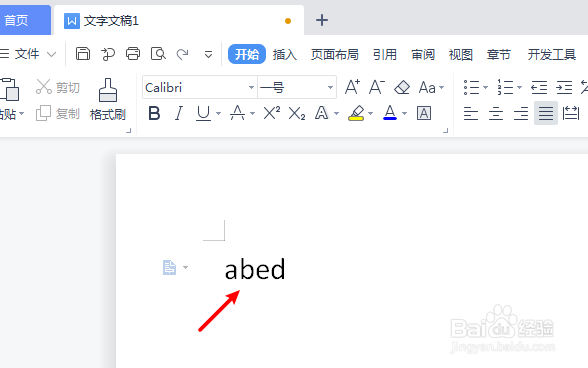588x368 pixels.
Task: Apply text effects outline A icon
Action: coord(321,113)
